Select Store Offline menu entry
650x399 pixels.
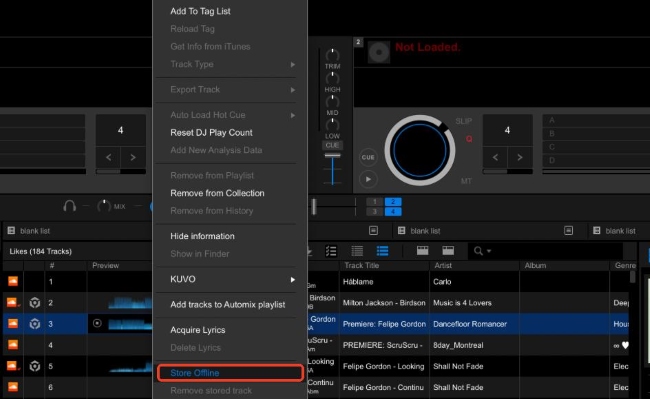(230, 372)
